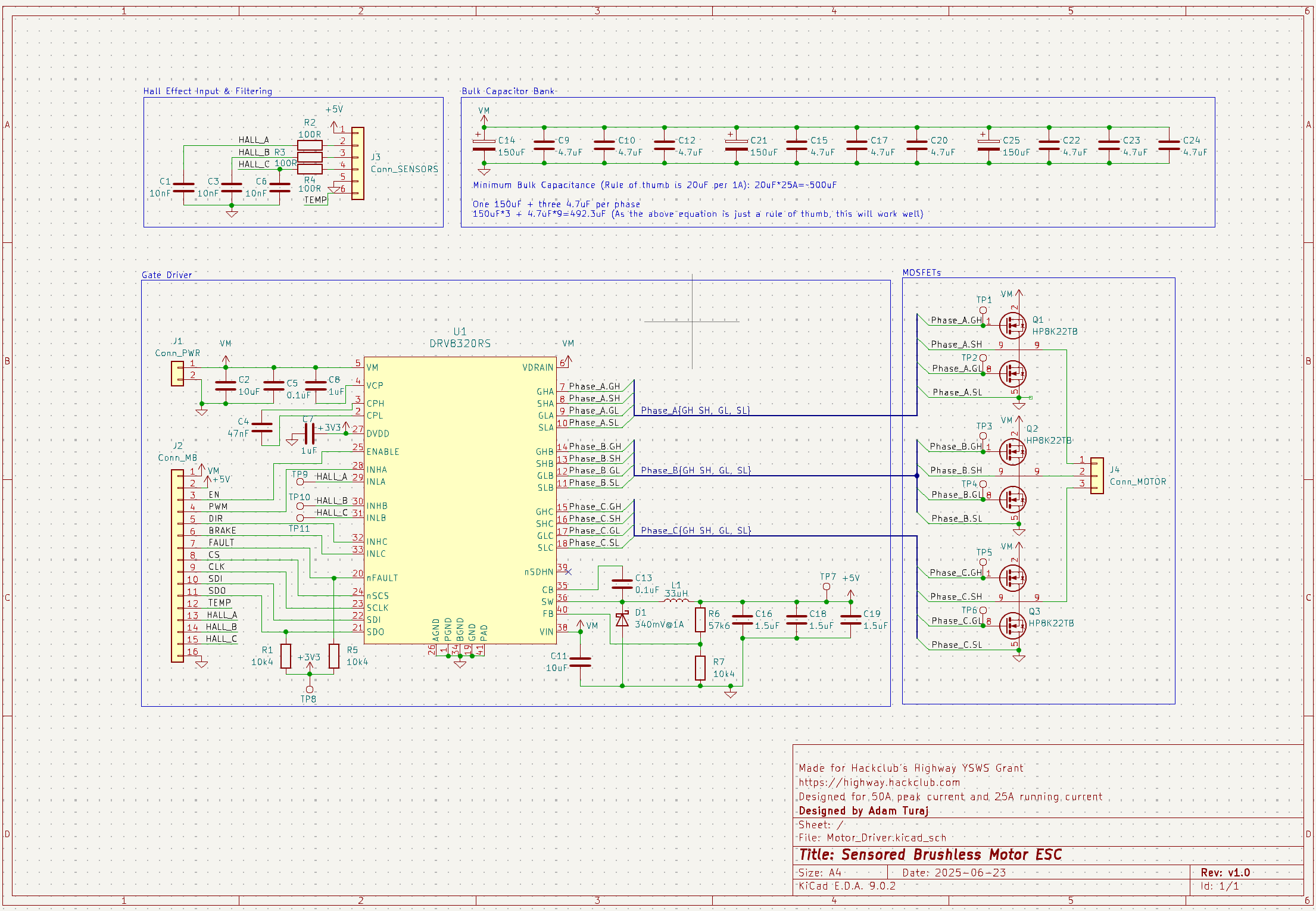Select capacitor C24 4.7uF symbol
This screenshot has width=1316, height=911.
1169,145
